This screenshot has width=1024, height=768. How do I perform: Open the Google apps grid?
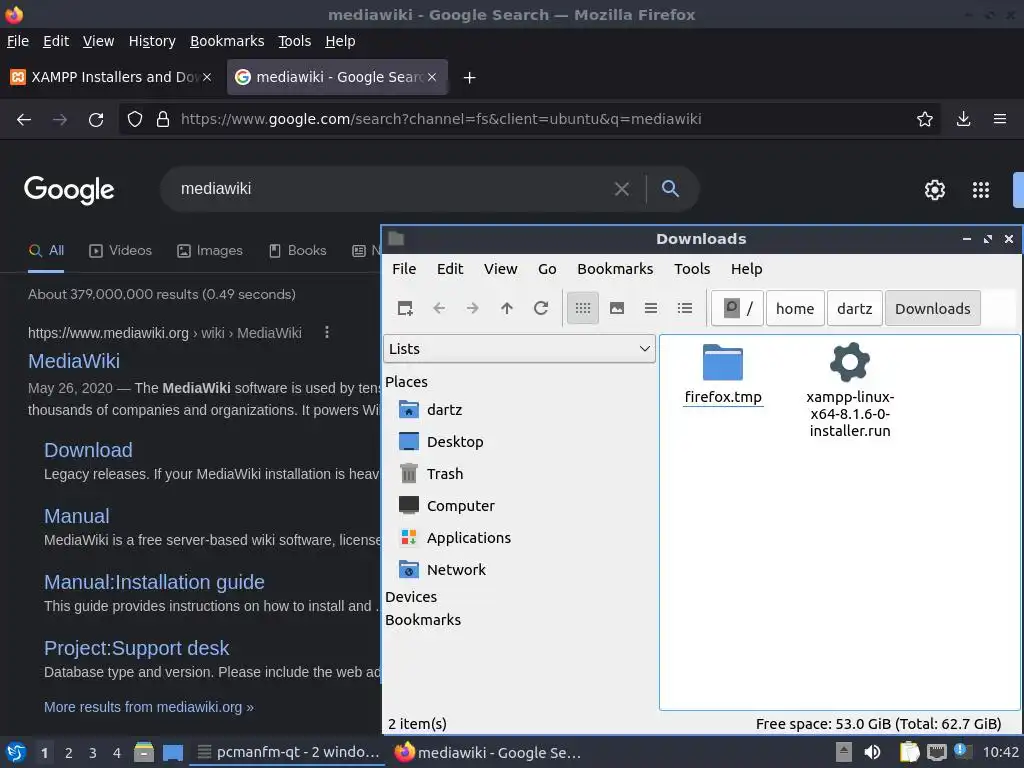point(981,189)
